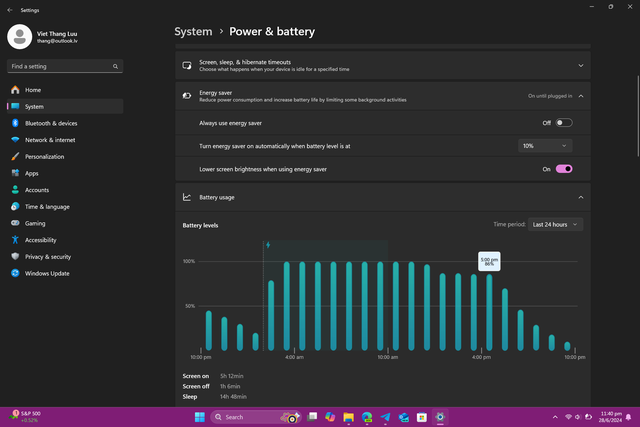Image resolution: width=640 pixels, height=427 pixels.
Task: Collapse the Battery usage section
Action: 581,198
